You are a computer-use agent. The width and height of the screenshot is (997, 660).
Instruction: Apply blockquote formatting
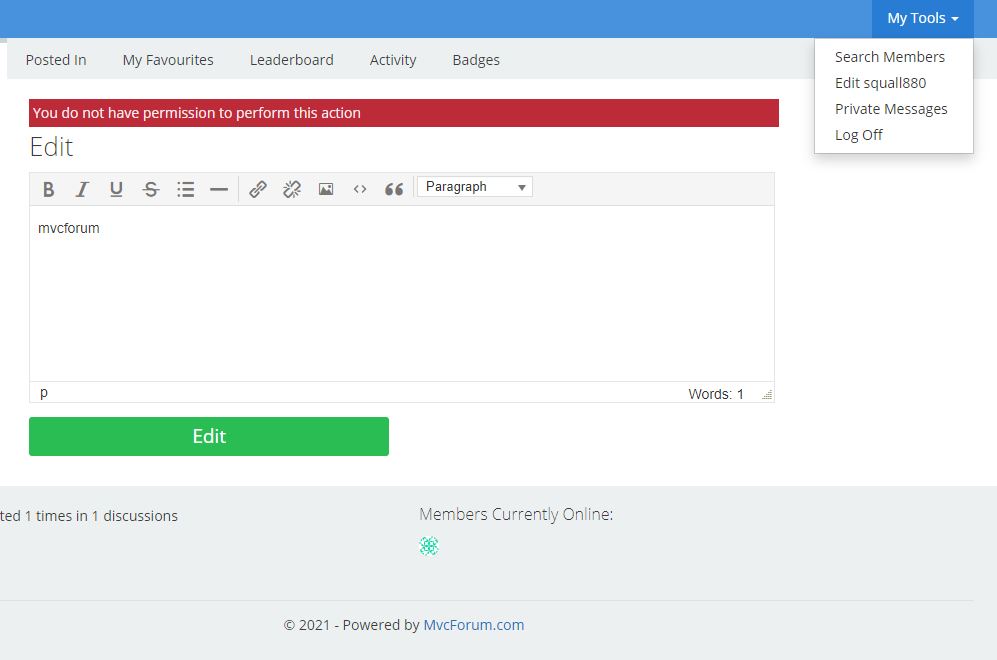[394, 189]
